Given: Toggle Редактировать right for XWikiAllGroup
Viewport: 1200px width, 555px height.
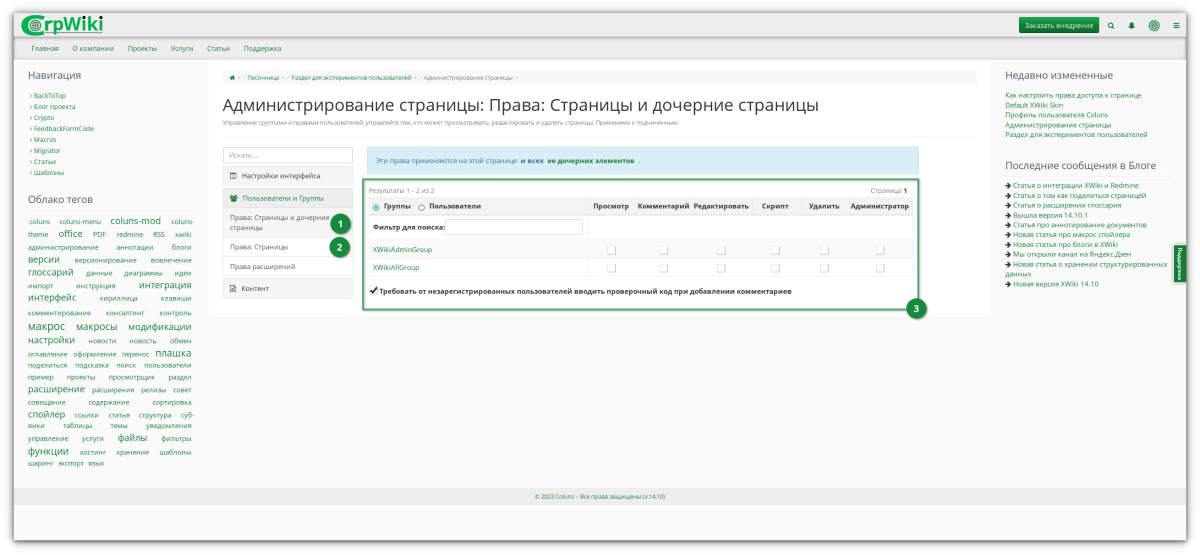Looking at the screenshot, I should point(721,268).
